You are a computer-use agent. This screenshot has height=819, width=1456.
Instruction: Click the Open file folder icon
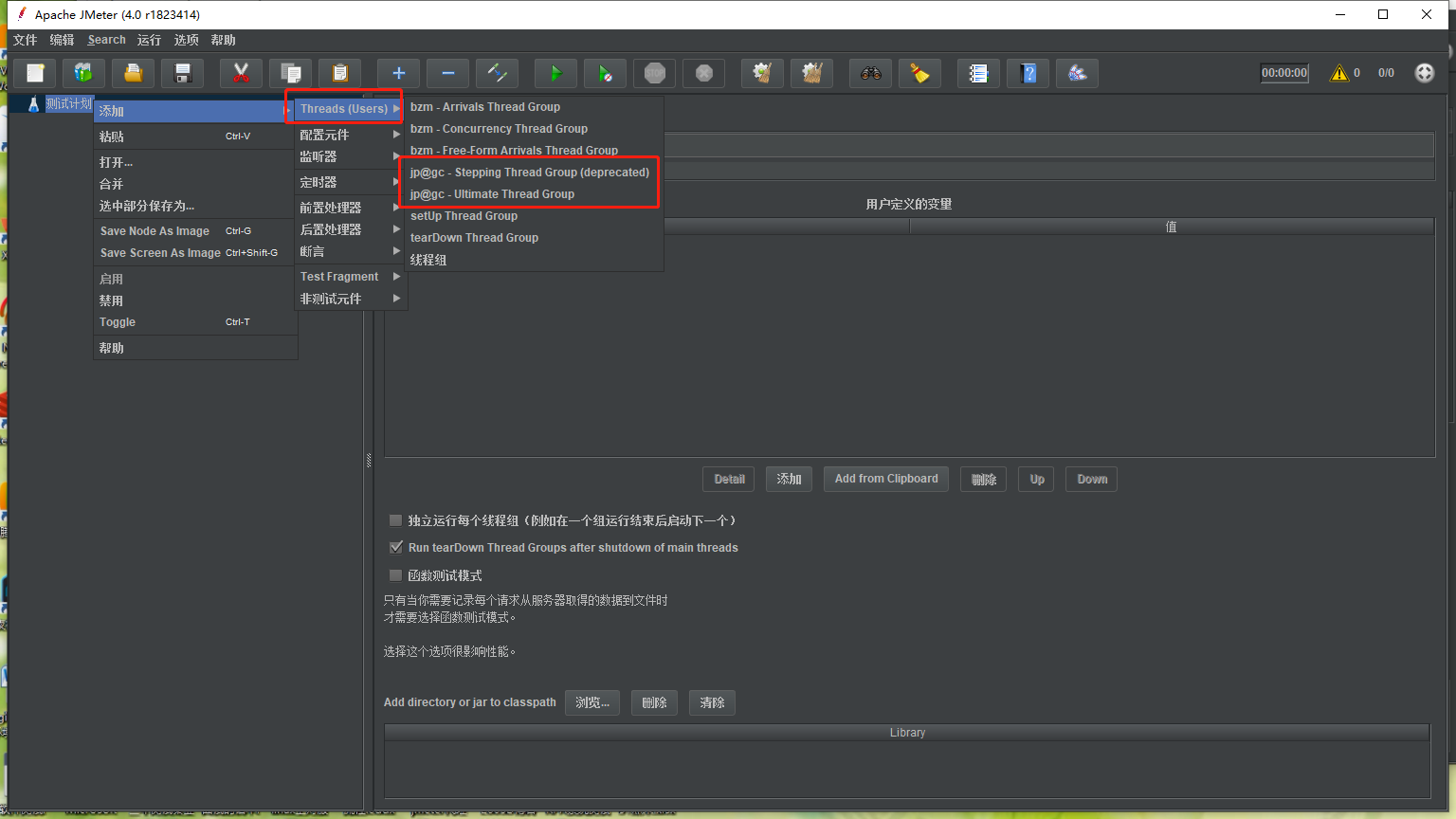[134, 73]
